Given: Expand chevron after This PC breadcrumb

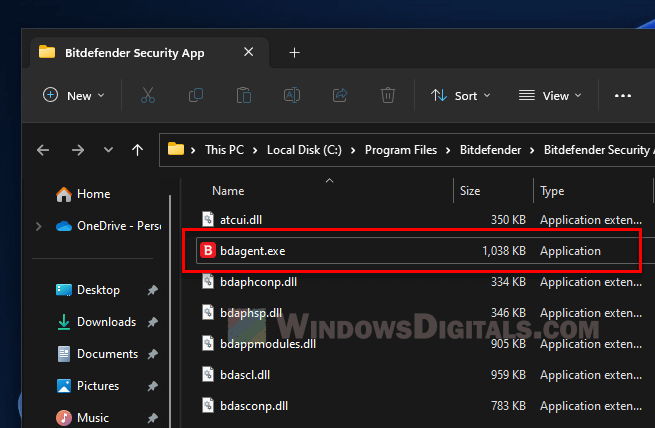Looking at the screenshot, I should click(x=255, y=150).
